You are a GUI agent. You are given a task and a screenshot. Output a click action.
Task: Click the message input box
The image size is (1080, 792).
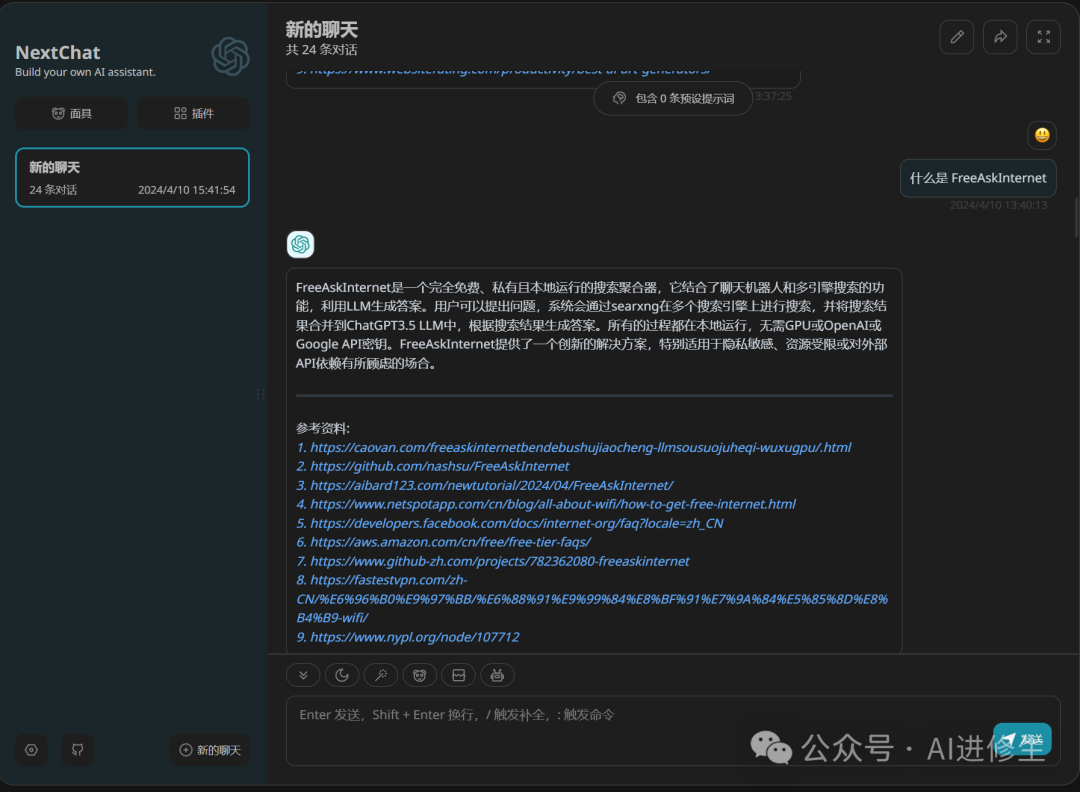[673, 731]
